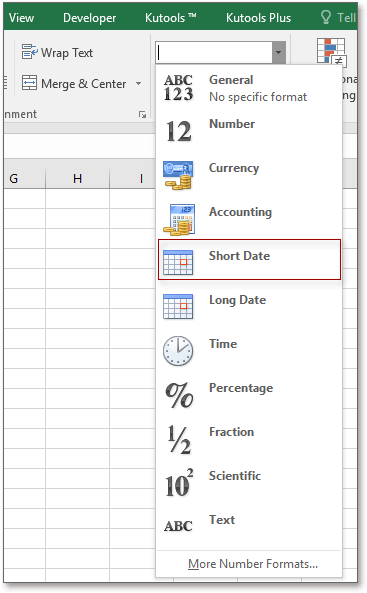Click the Short Date calendar icon
This screenshot has height=593, width=367.
[178, 262]
